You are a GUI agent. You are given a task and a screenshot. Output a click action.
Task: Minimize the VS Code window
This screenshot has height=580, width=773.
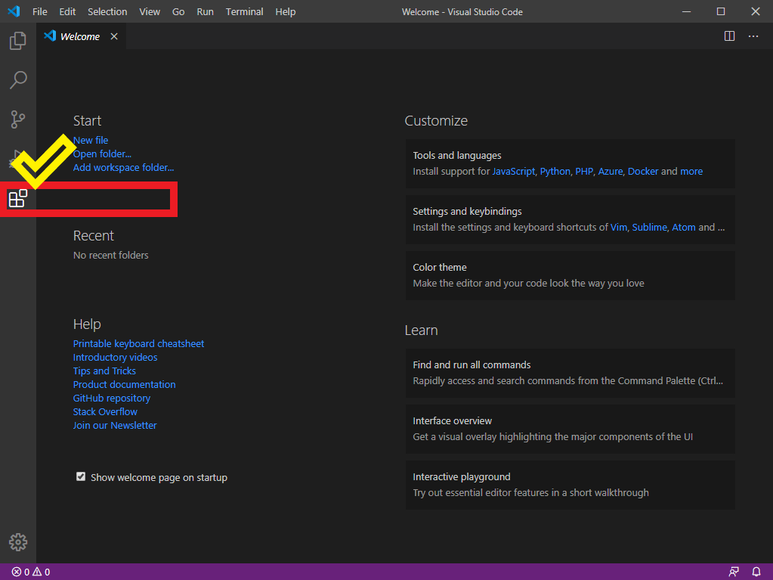pos(686,11)
